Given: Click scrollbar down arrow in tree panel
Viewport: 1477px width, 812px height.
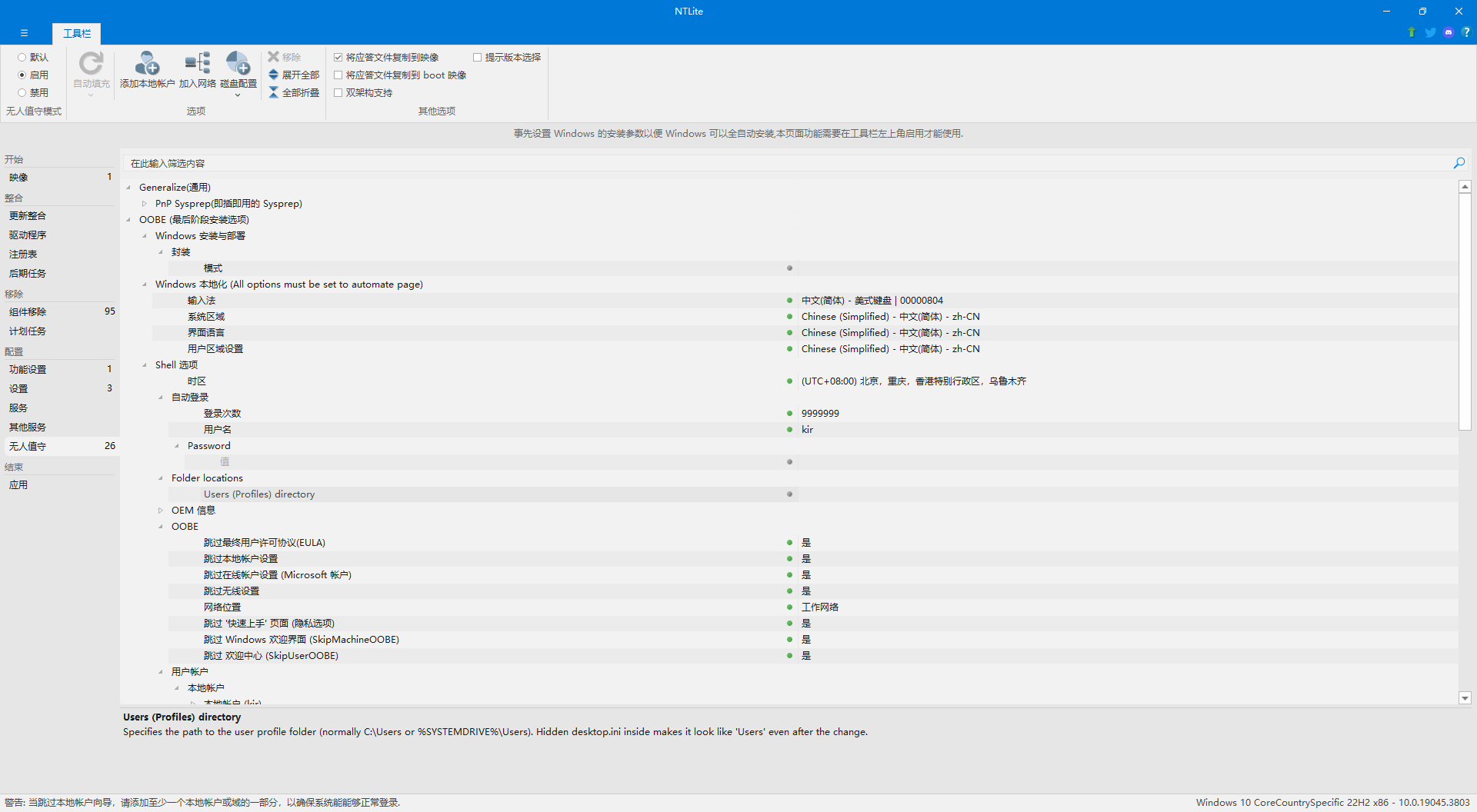Looking at the screenshot, I should pos(1465,698).
